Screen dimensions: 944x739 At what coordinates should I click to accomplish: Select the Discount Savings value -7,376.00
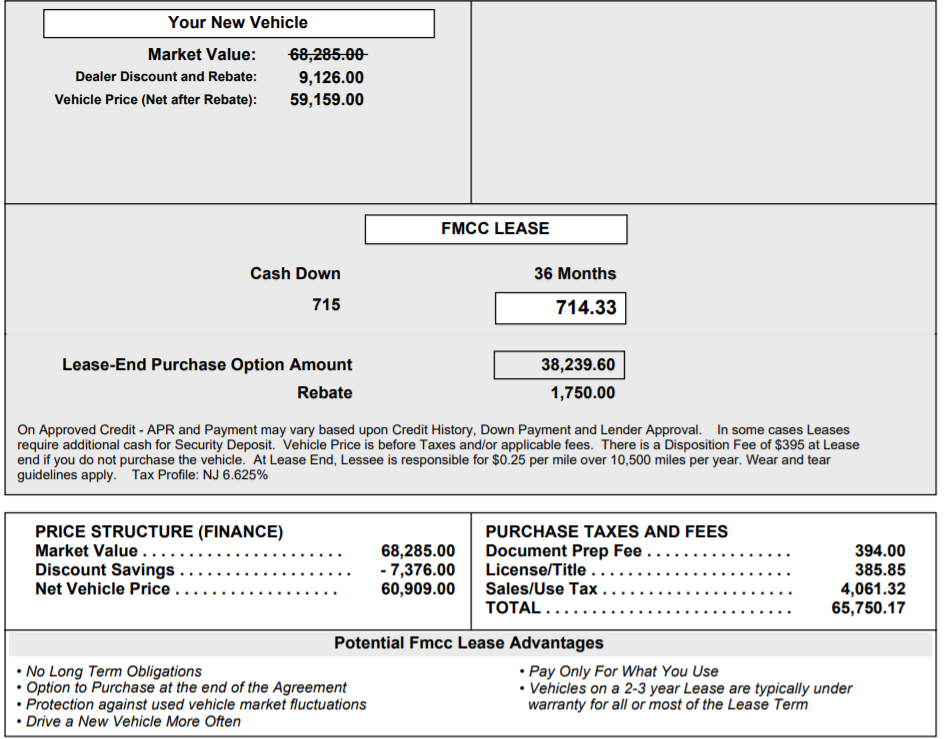[418, 570]
